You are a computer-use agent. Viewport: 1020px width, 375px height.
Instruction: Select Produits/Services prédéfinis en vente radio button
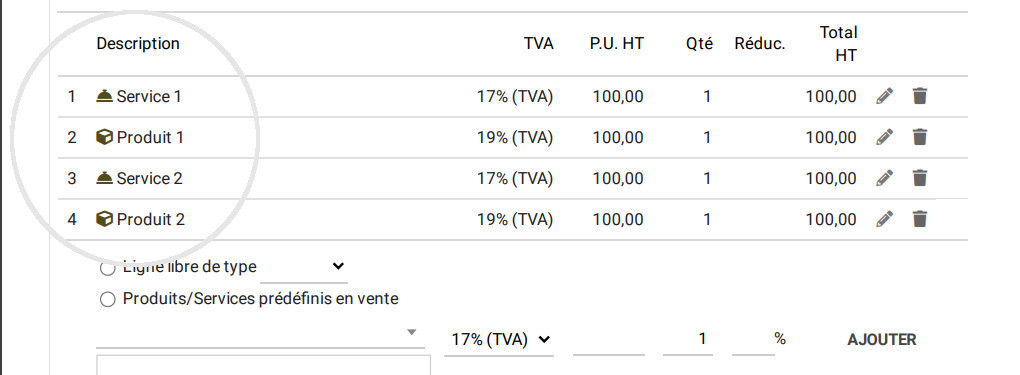[107, 299]
